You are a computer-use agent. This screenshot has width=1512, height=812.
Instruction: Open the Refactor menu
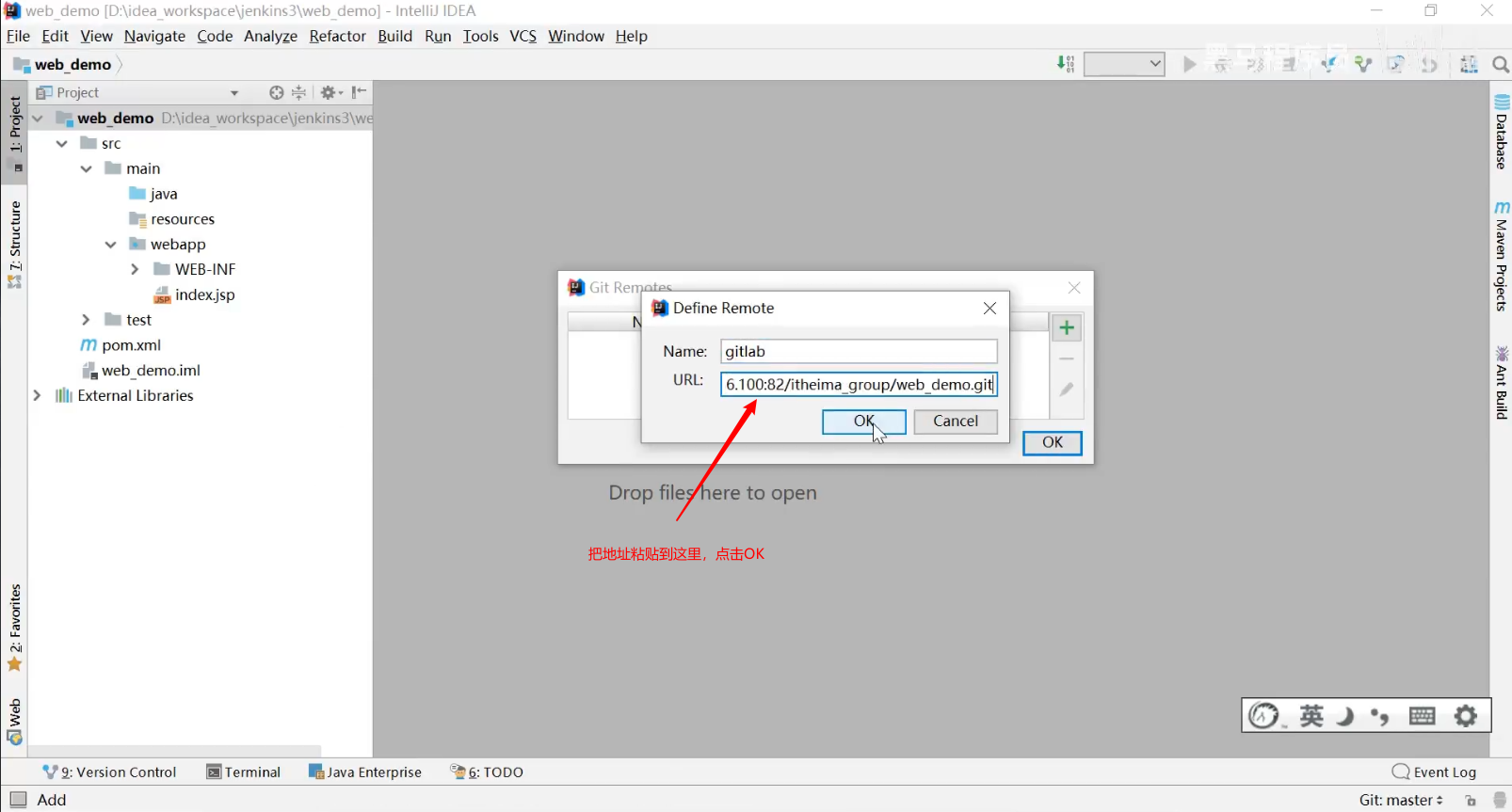(x=337, y=36)
